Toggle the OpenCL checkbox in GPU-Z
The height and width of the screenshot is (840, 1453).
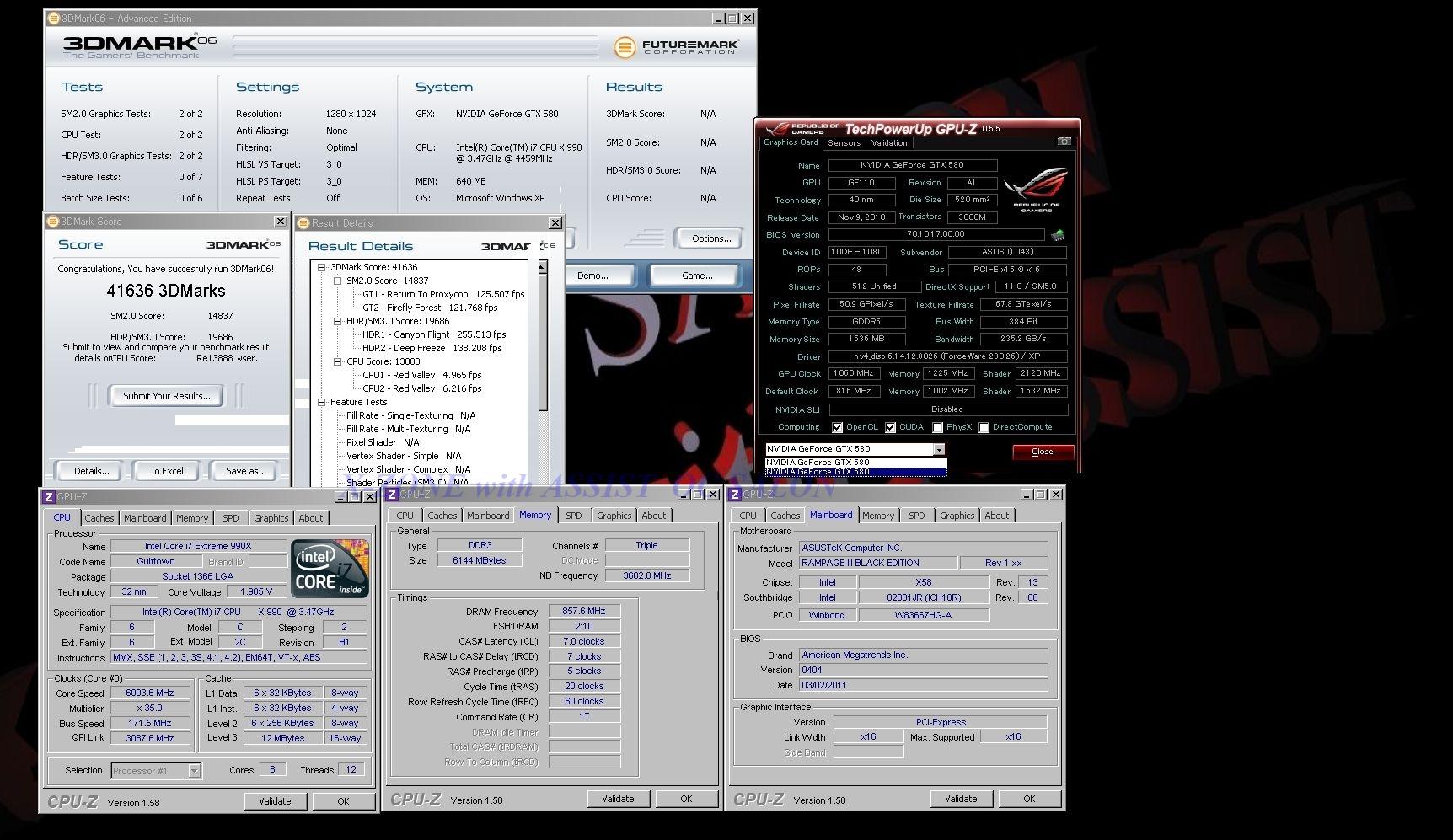pyautogui.click(x=837, y=428)
